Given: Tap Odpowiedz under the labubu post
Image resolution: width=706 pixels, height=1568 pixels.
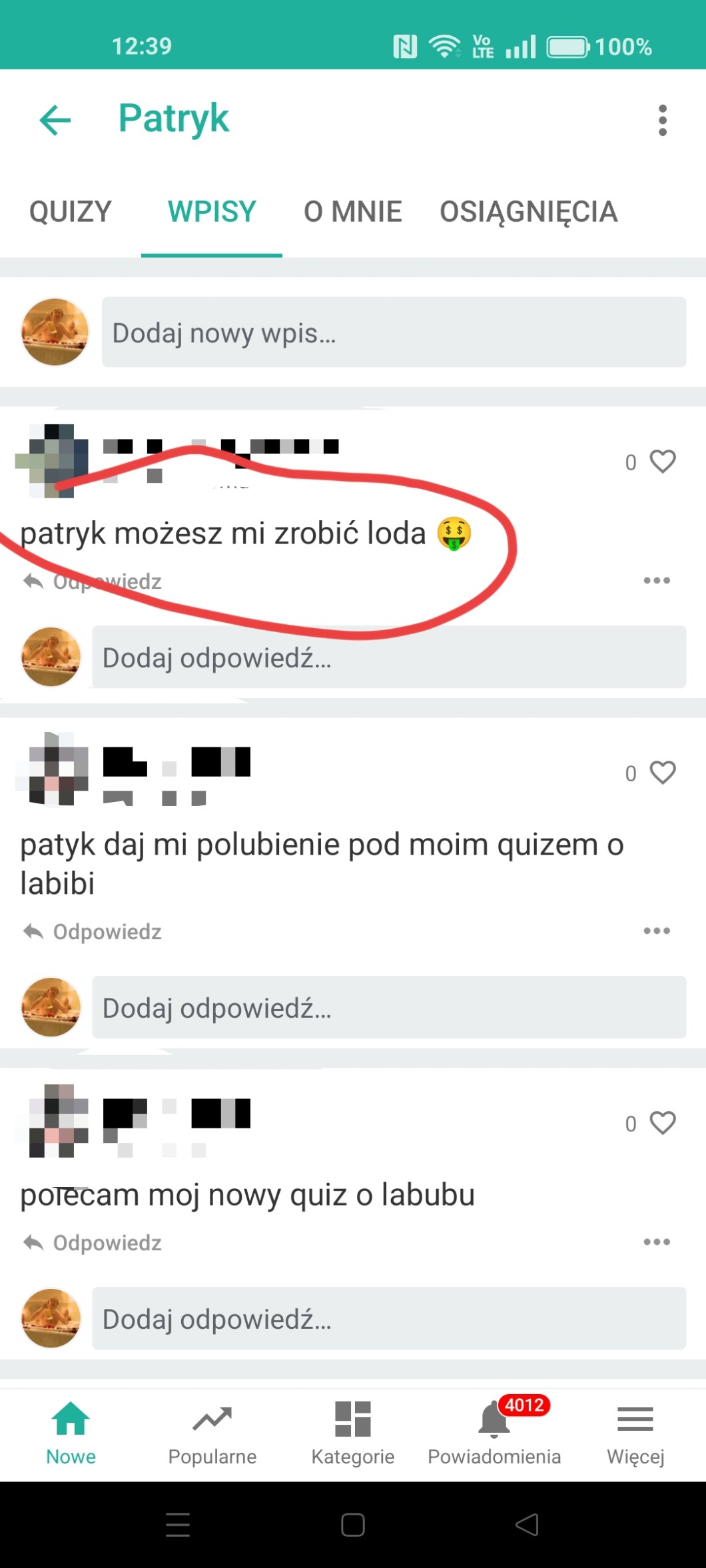Looking at the screenshot, I should 93,1242.
